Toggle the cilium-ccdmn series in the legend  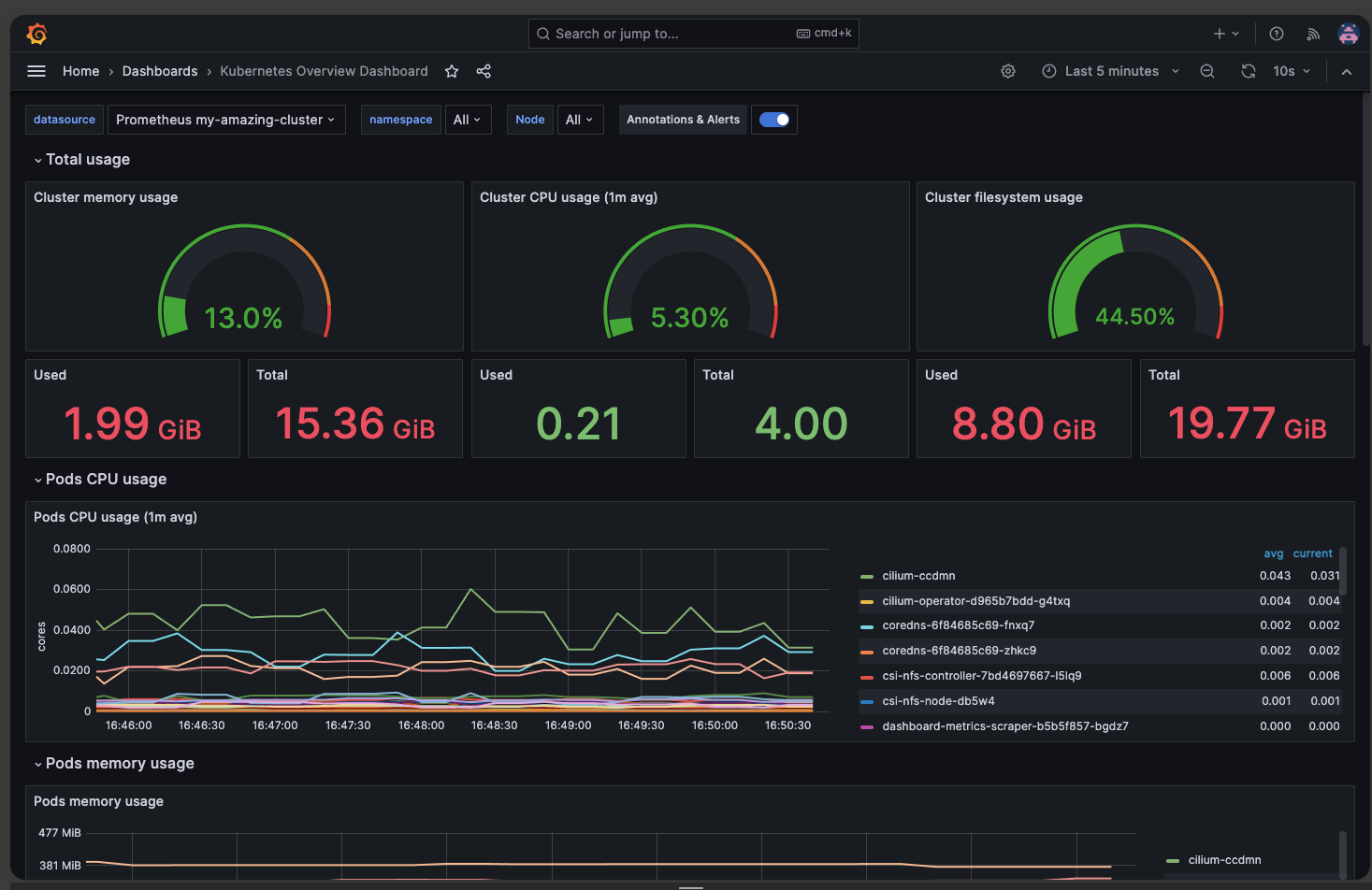(x=918, y=576)
